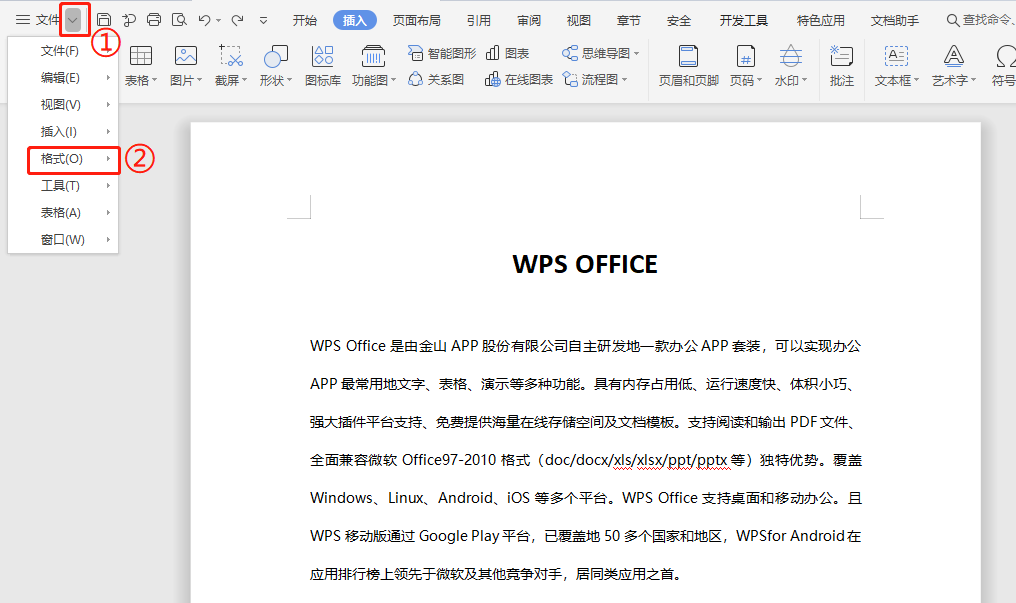Open Print Preview from the quick toolbar
The width and height of the screenshot is (1016, 603).
pos(179,20)
